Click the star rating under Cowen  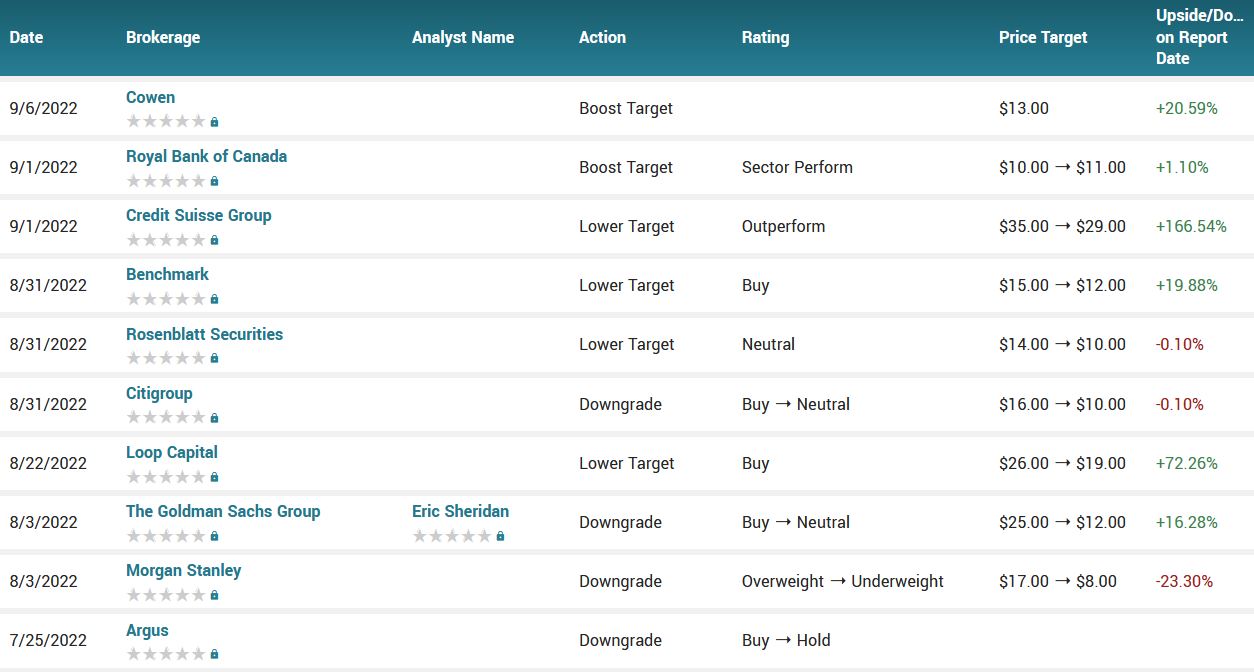pos(166,121)
